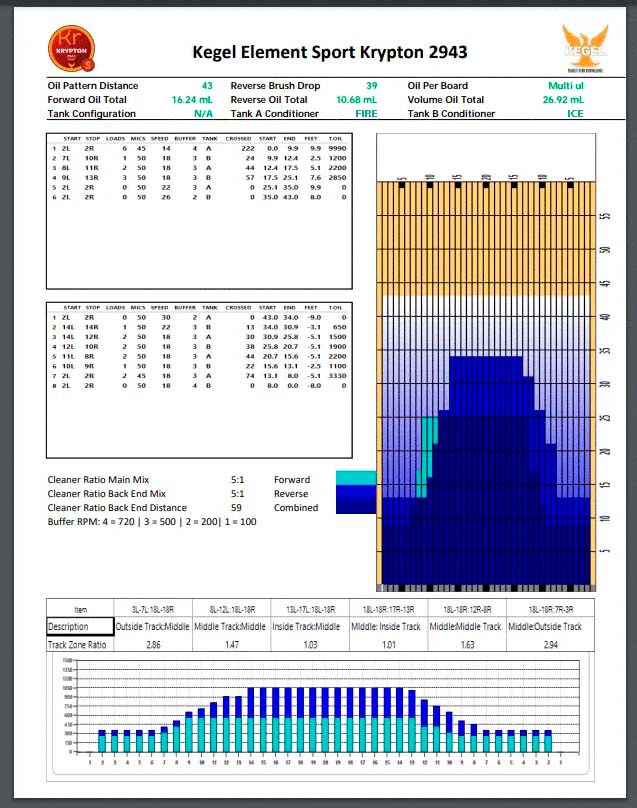Click the 18L-18R:7R-3R column header

(x=550, y=610)
